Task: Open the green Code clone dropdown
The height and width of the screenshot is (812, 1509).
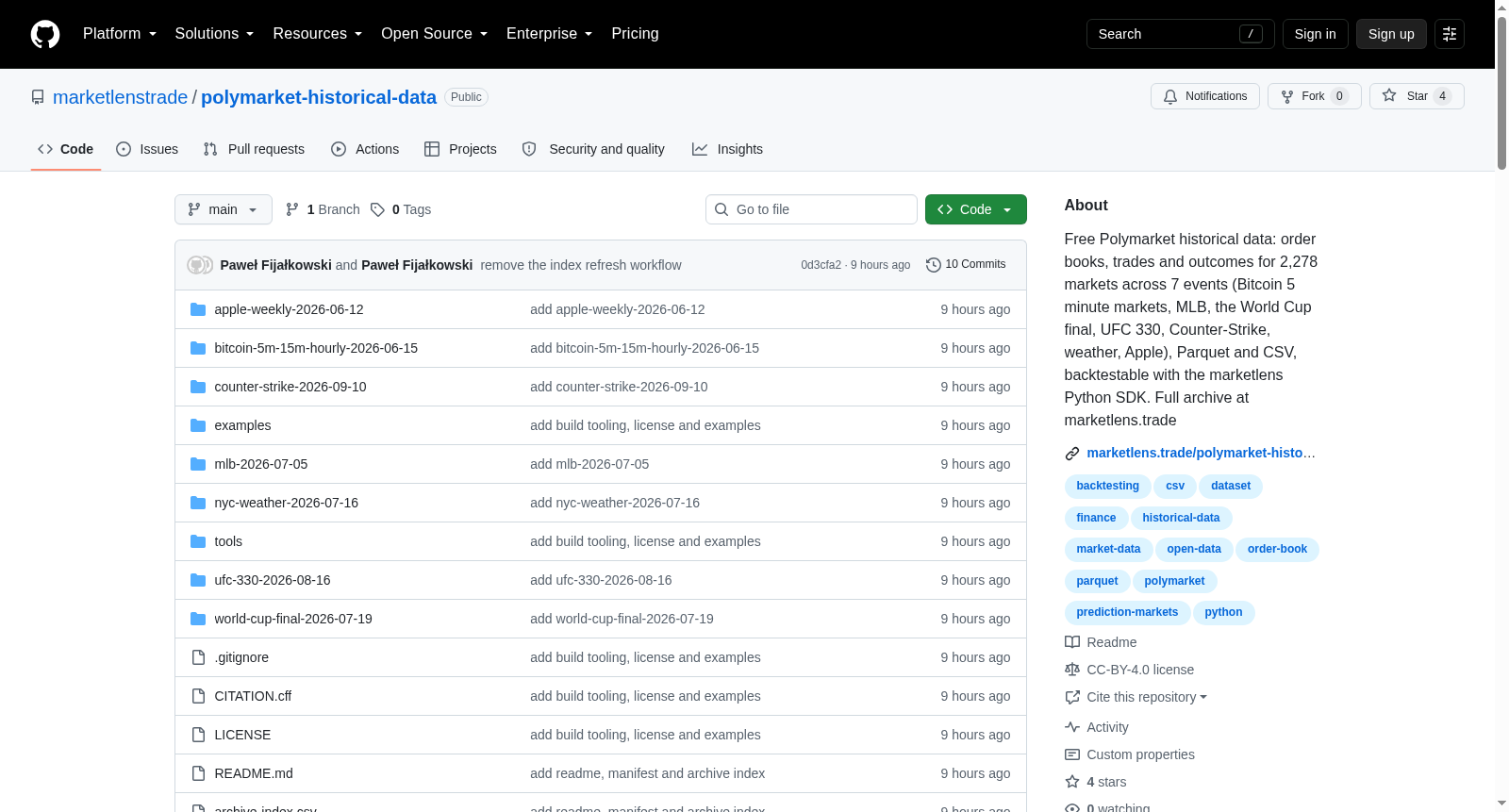Action: (x=976, y=209)
